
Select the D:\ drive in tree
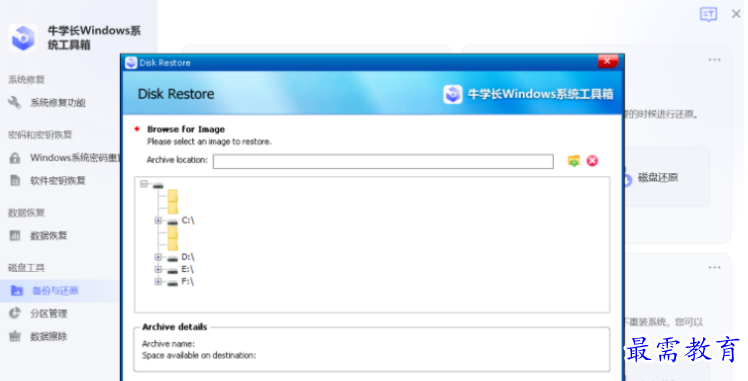[x=188, y=257]
